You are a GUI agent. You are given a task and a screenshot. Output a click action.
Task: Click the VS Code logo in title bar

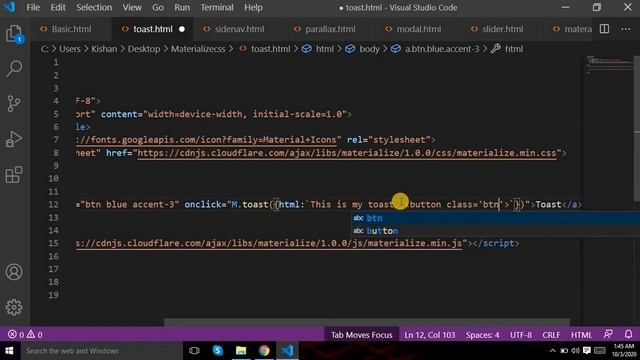(x=9, y=7)
